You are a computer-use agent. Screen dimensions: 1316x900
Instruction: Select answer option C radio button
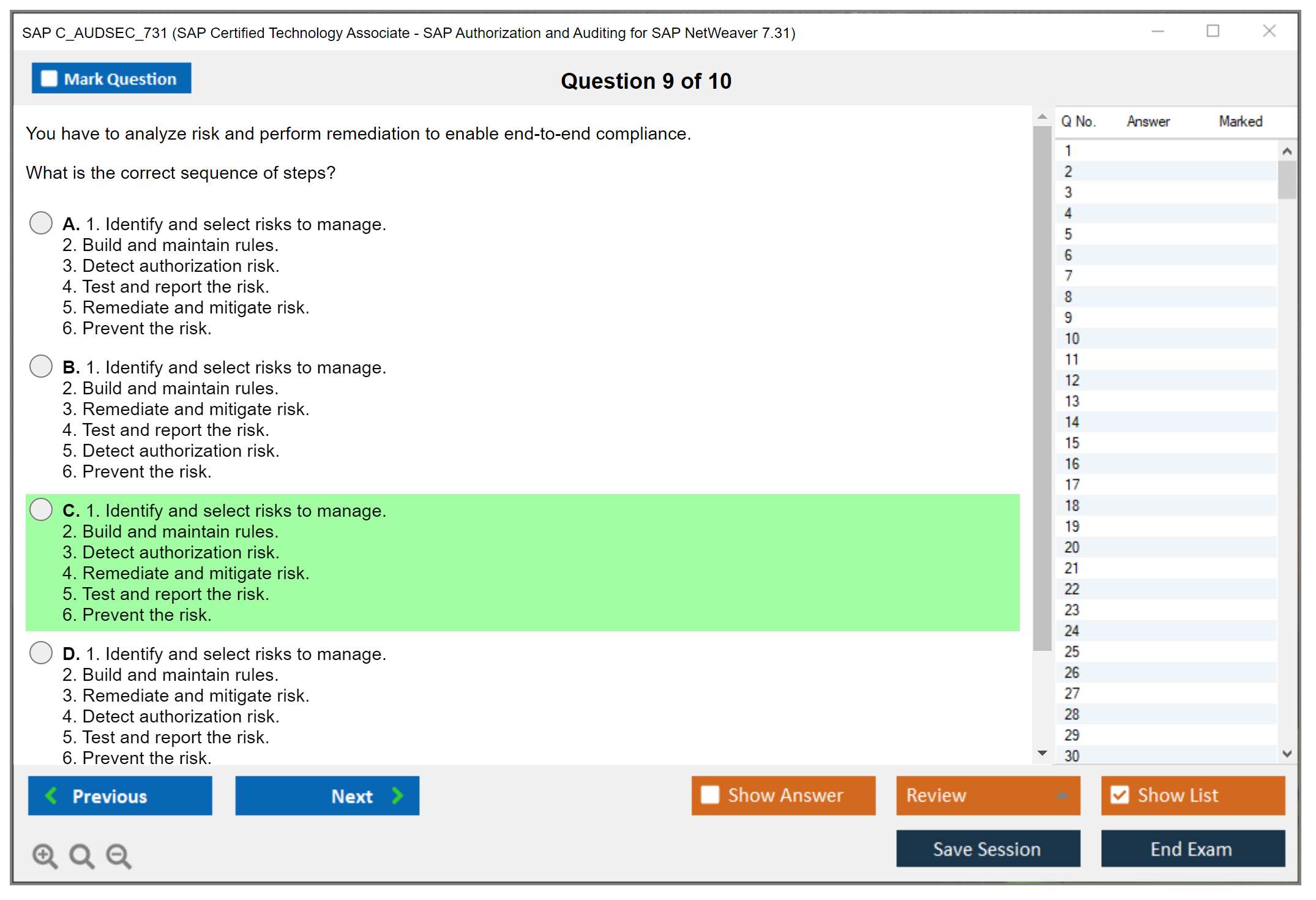(41, 509)
